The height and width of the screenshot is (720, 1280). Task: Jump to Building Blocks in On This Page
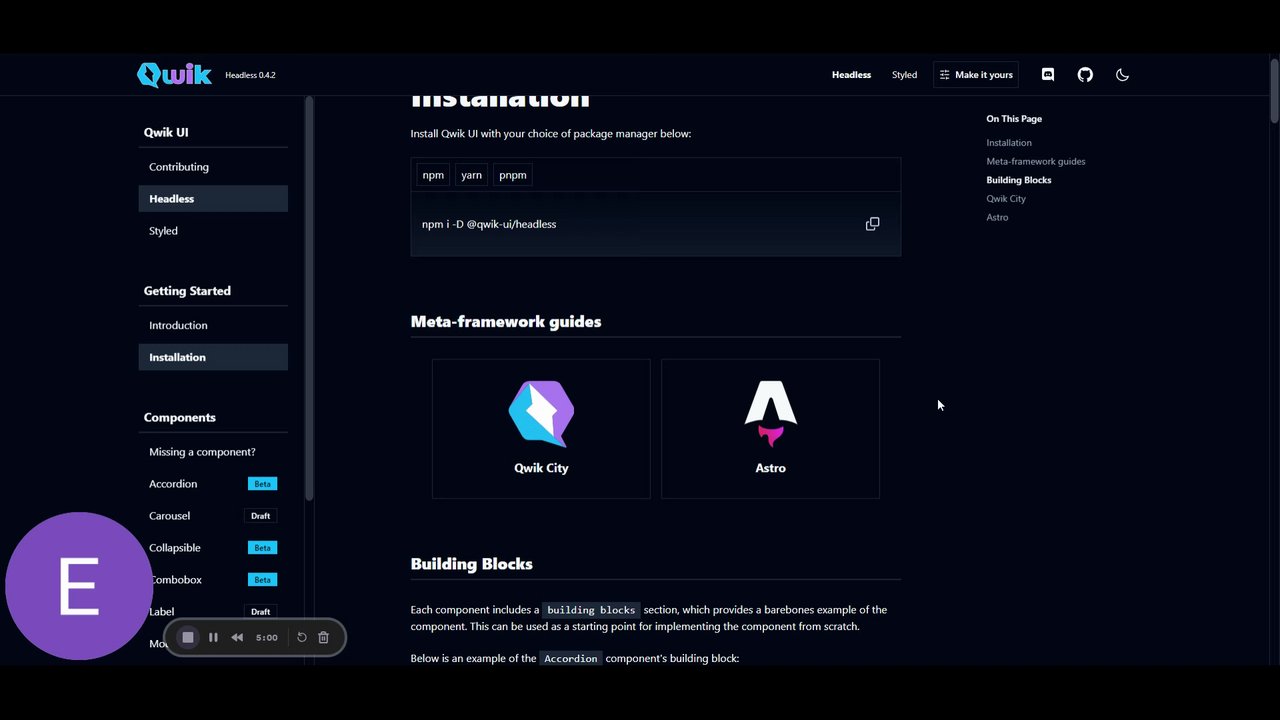point(1018,180)
